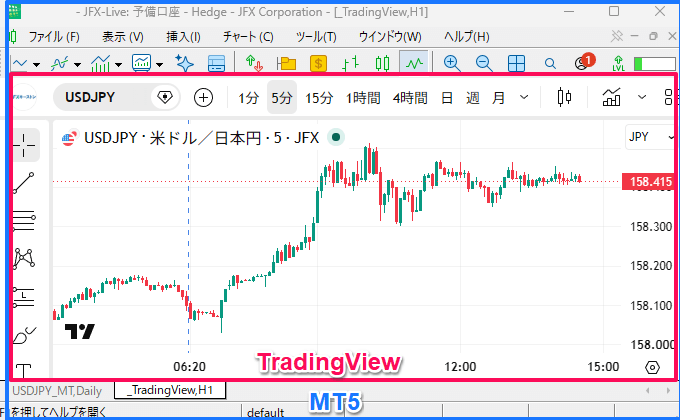Select the 日 daily timeframe
This screenshot has height=420, width=680.
447,98
